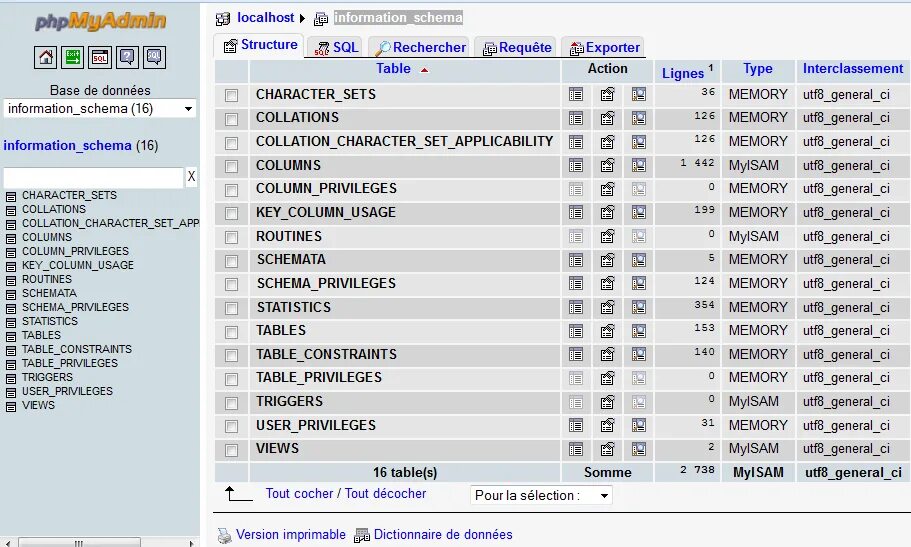The height and width of the screenshot is (547, 911).
Task: Switch to the Structure tab
Action: click(260, 45)
